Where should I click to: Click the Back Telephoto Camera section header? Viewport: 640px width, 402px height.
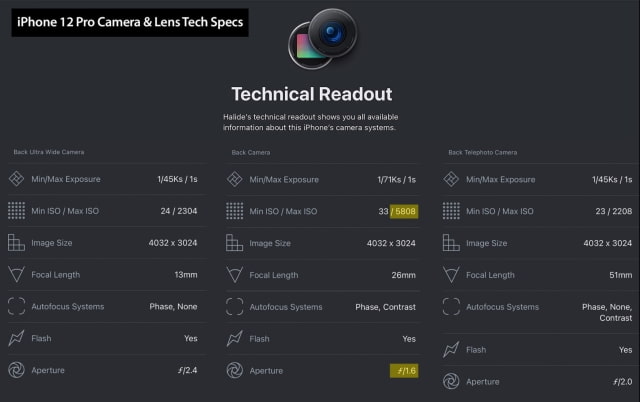[483, 152]
